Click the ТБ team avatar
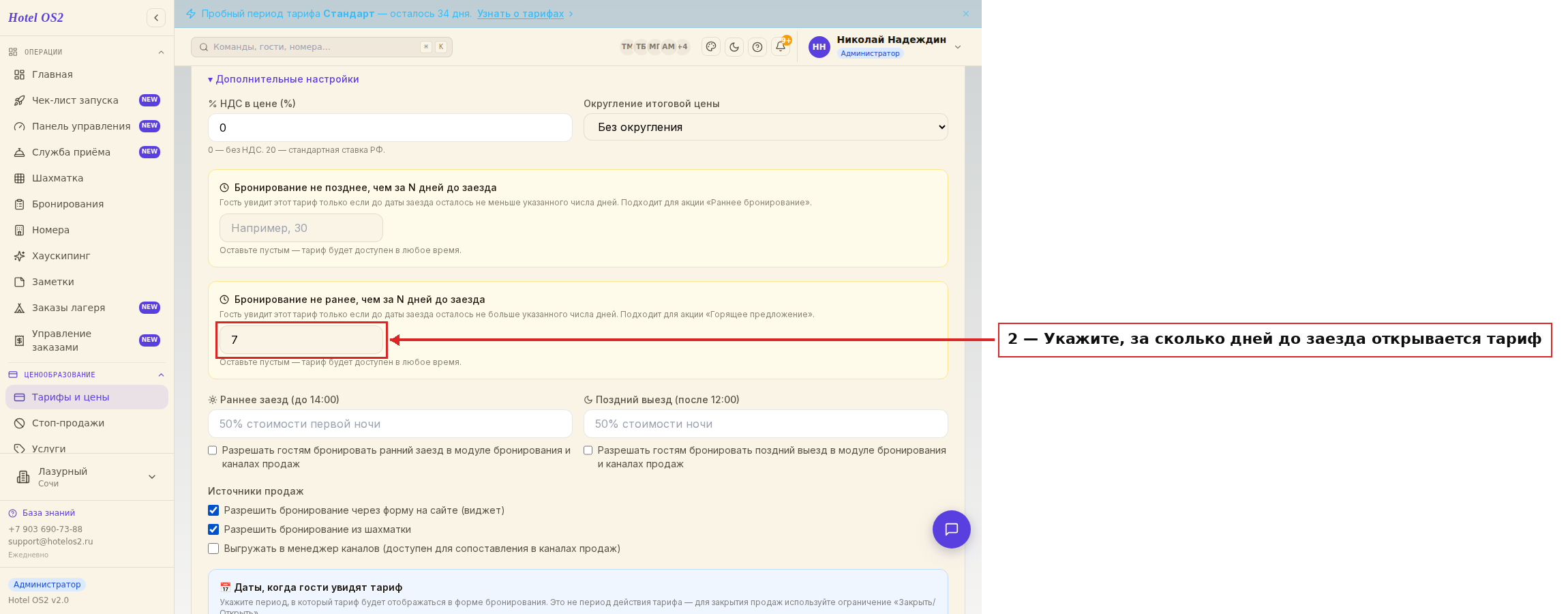 coord(641,47)
